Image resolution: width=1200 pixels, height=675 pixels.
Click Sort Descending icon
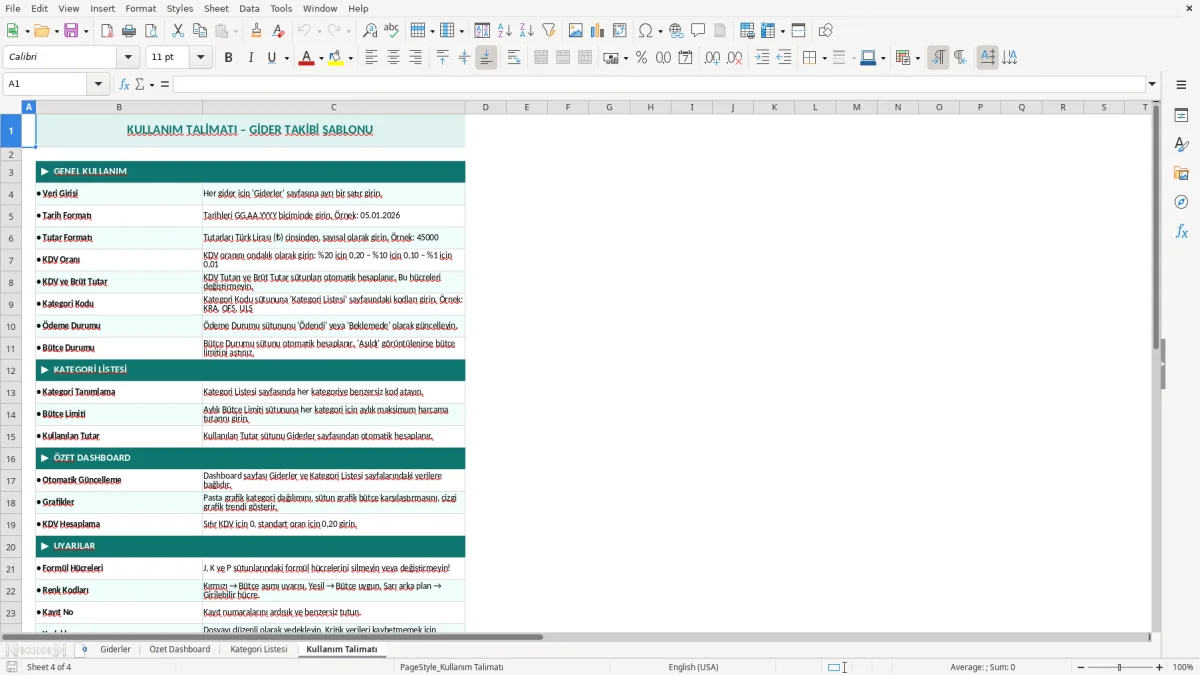(x=526, y=31)
